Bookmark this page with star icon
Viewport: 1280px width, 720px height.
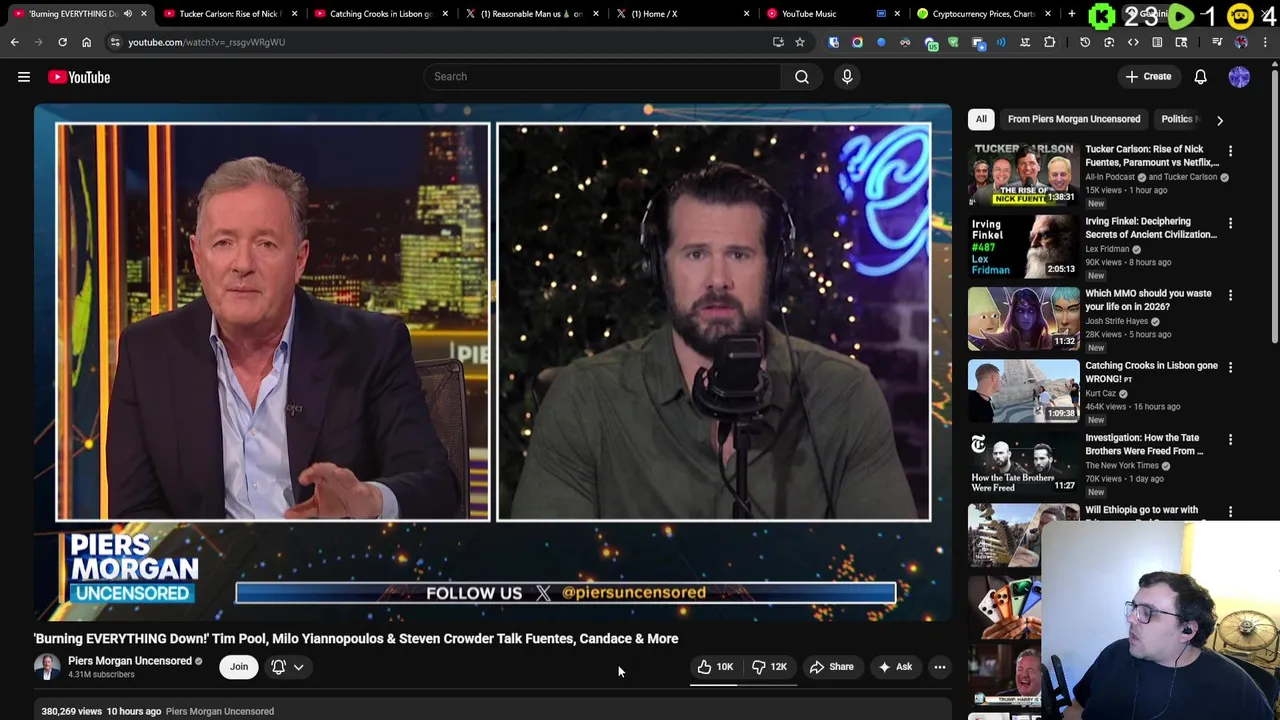point(800,42)
